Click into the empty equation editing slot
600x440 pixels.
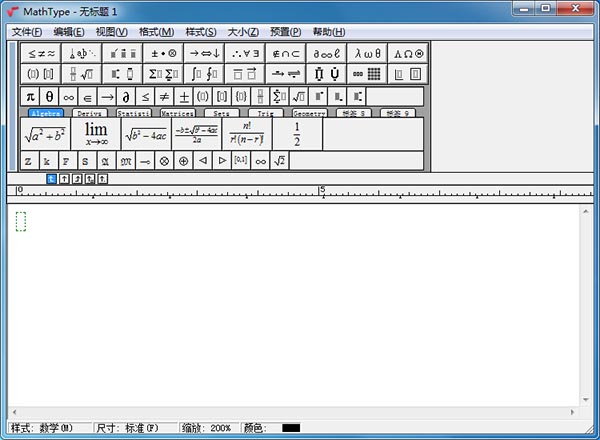(x=21, y=221)
